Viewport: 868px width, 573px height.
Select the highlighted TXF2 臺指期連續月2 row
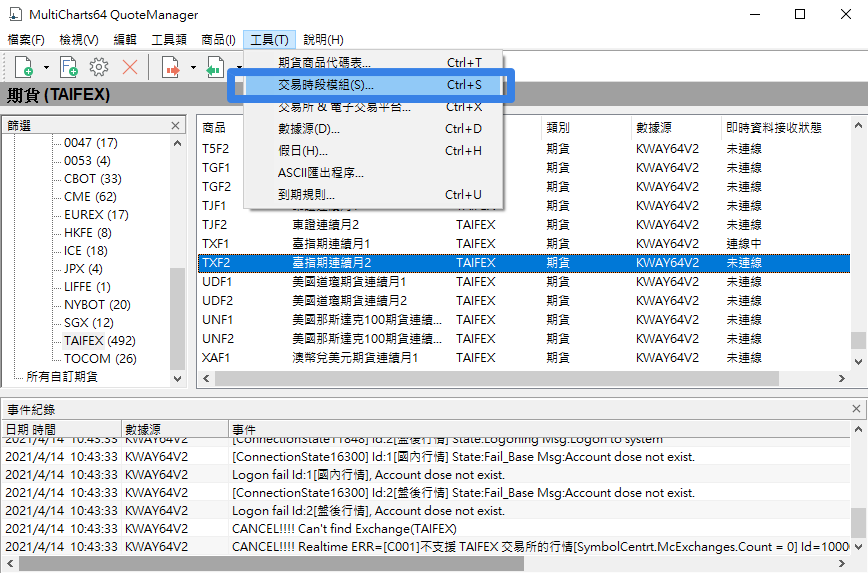(524, 263)
